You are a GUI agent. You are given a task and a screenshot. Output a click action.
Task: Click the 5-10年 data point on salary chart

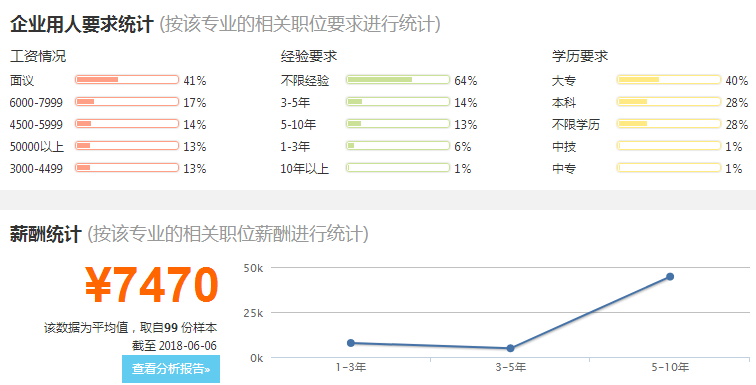coord(670,277)
